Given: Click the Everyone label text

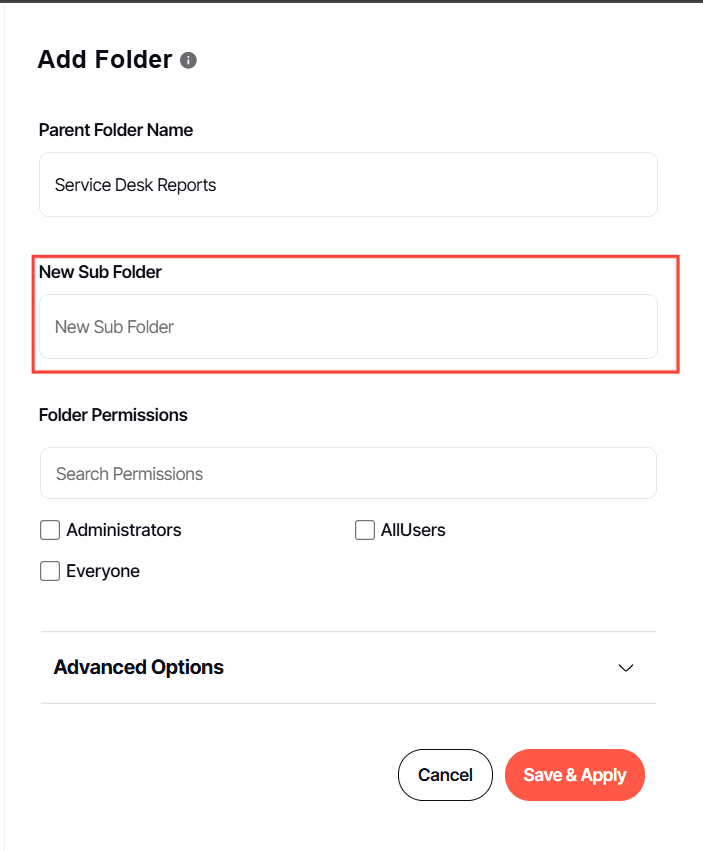Looking at the screenshot, I should tap(103, 571).
